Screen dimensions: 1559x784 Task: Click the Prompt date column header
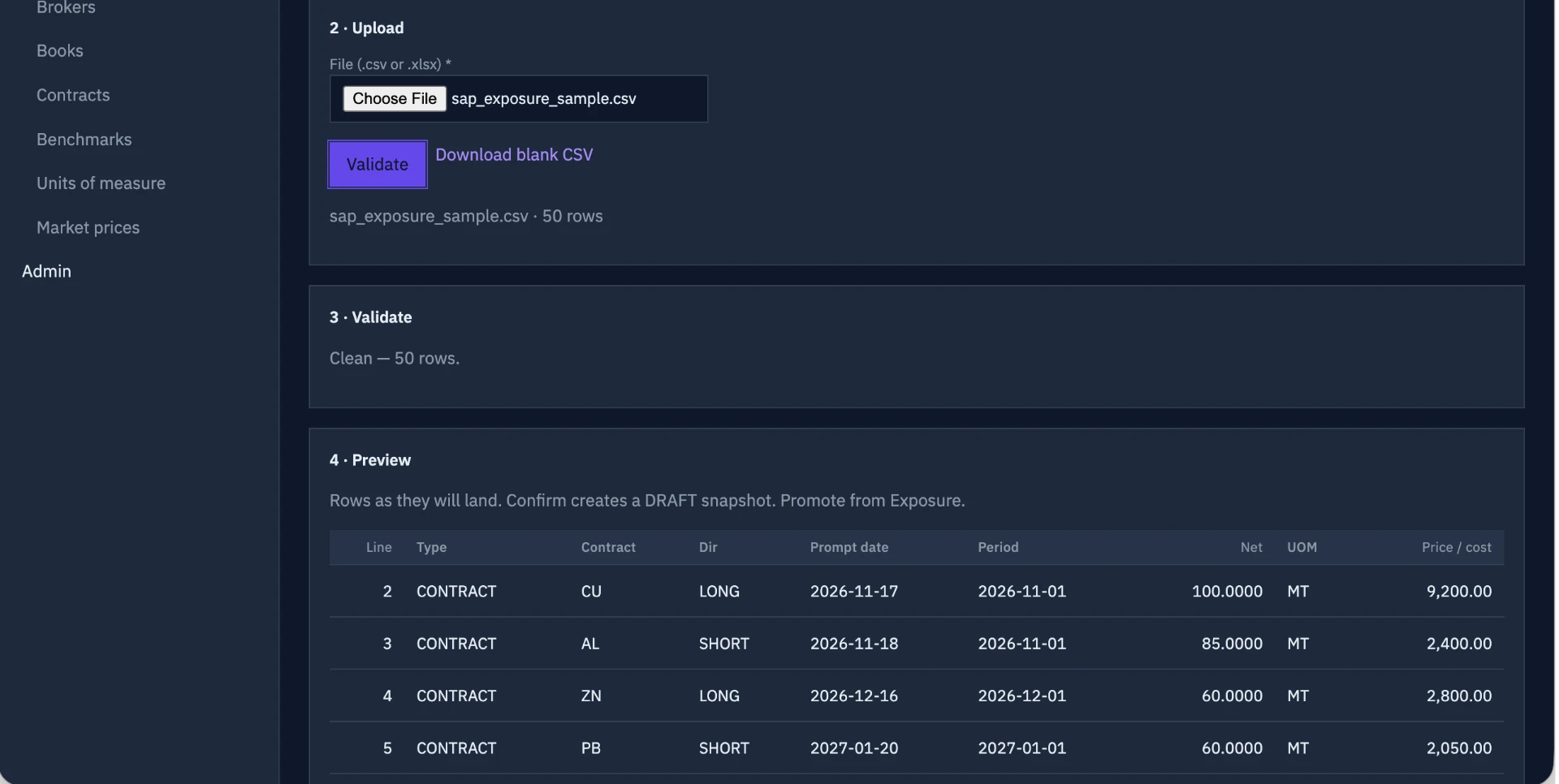point(849,547)
